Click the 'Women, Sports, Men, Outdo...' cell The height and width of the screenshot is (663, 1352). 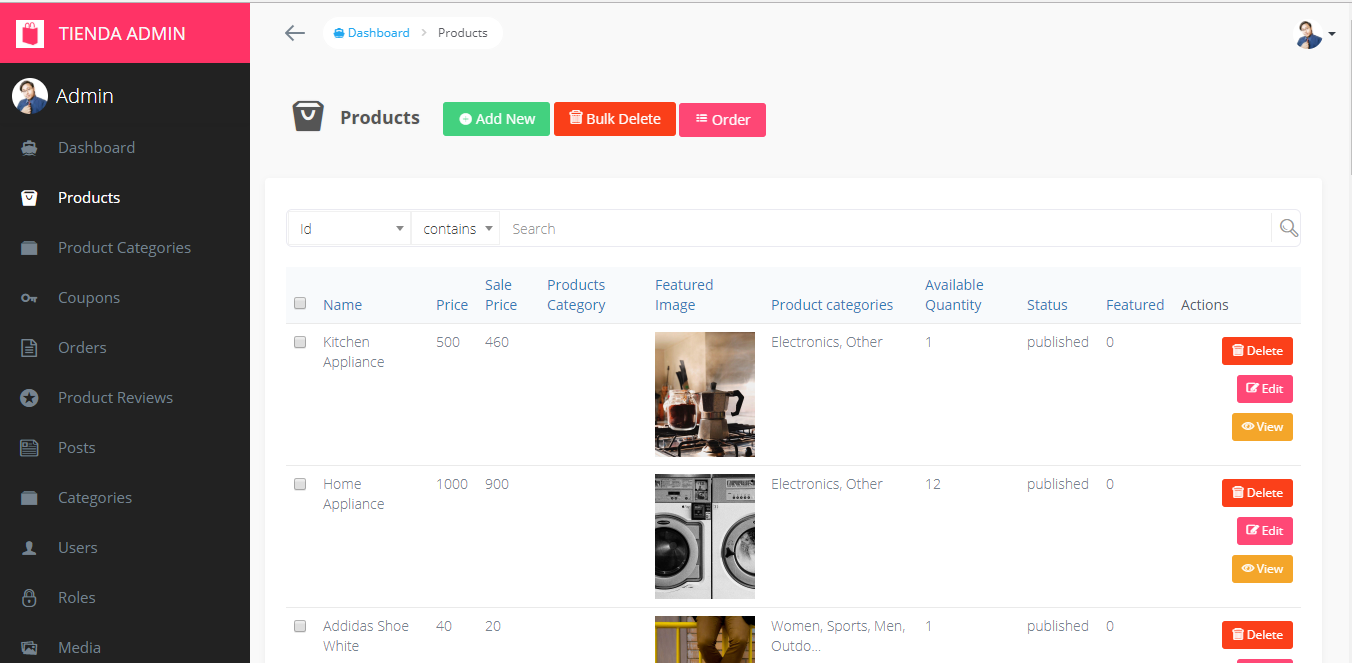pyautogui.click(x=838, y=636)
